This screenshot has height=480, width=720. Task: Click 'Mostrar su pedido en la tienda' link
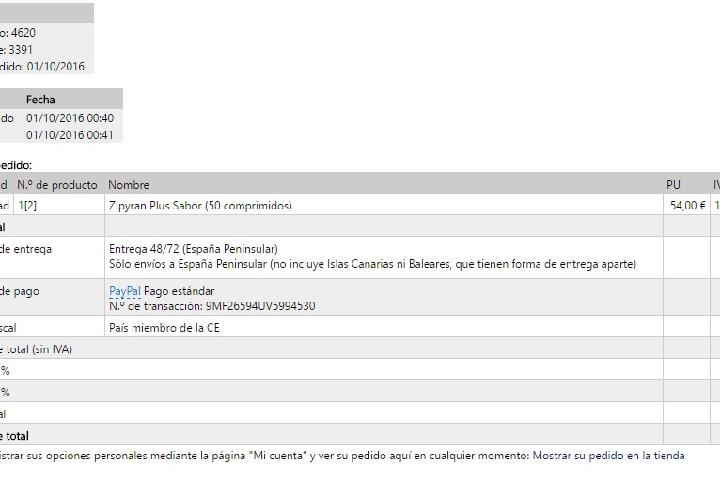608,456
